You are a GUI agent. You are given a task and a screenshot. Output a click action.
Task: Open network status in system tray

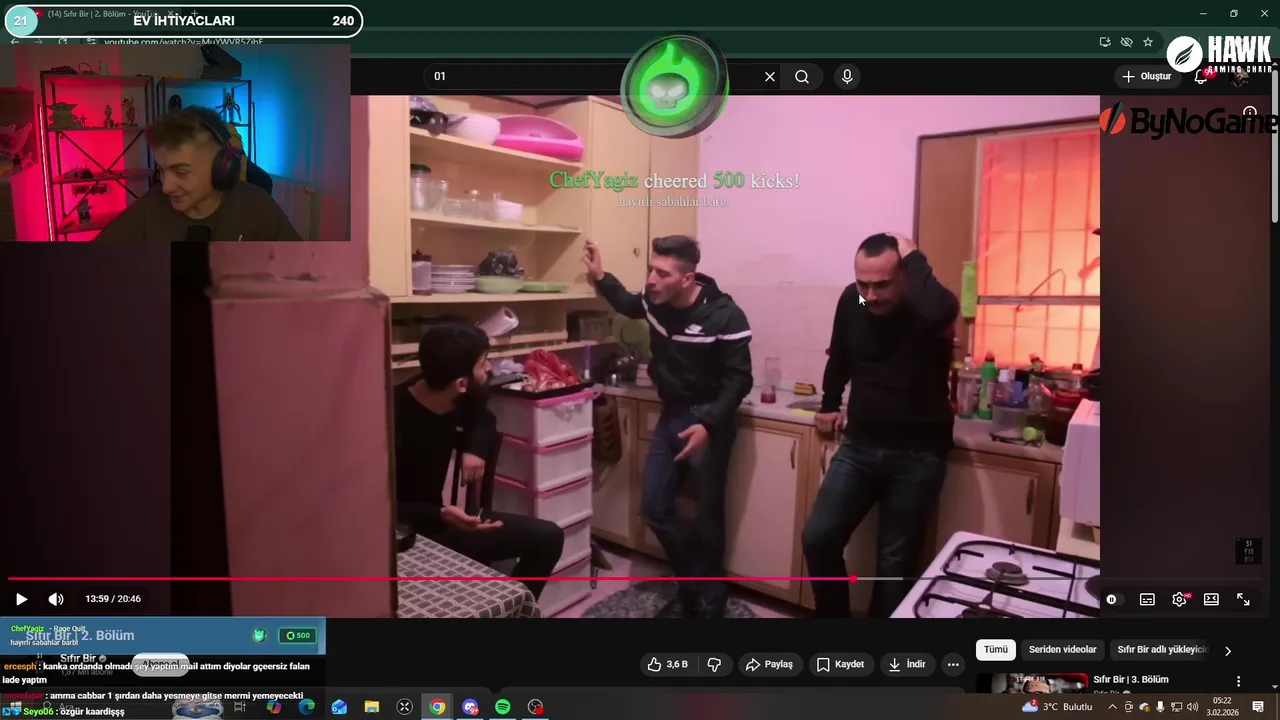click(1177, 707)
